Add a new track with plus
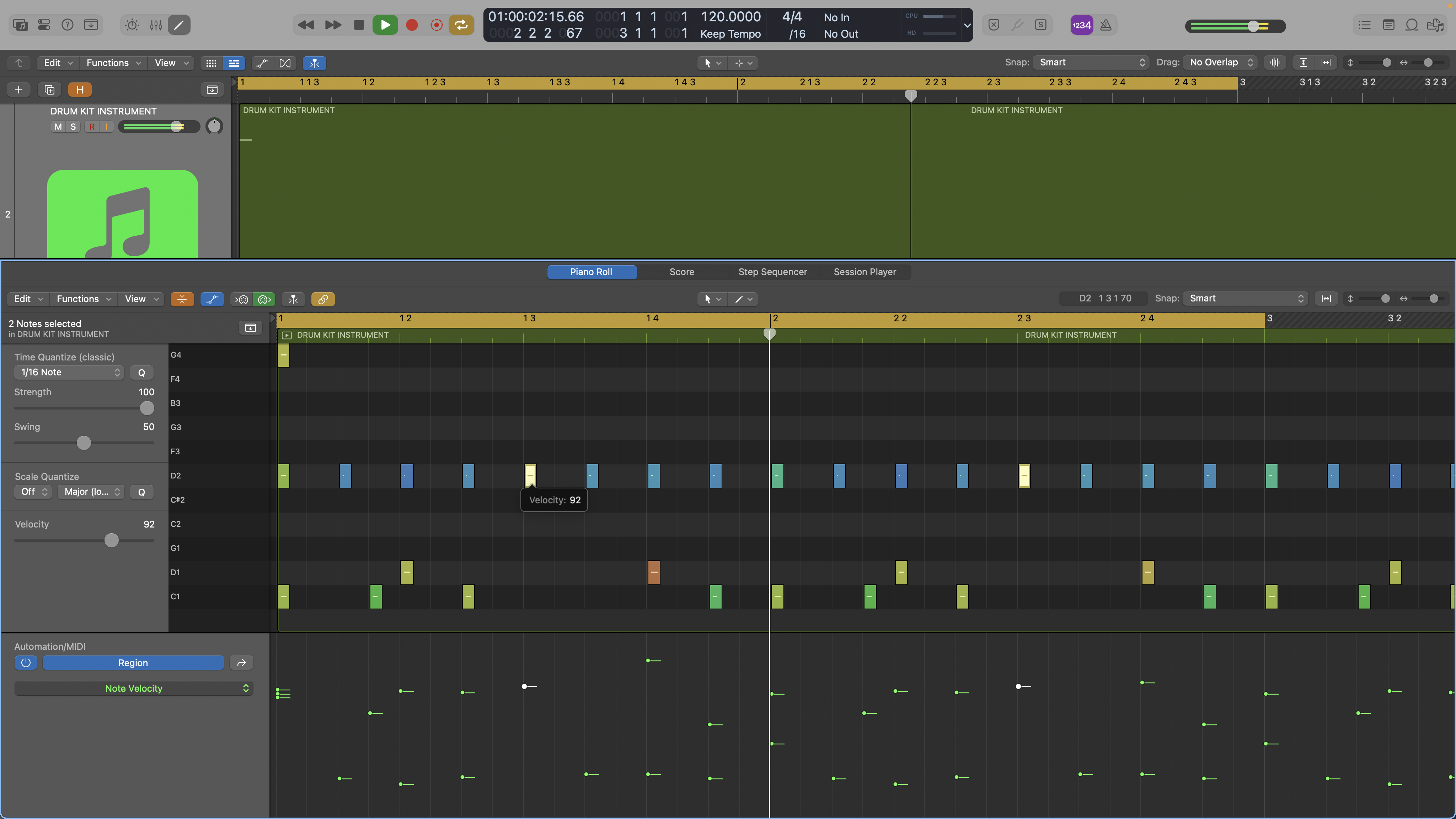Viewport: 1456px width, 819px height. point(18,89)
